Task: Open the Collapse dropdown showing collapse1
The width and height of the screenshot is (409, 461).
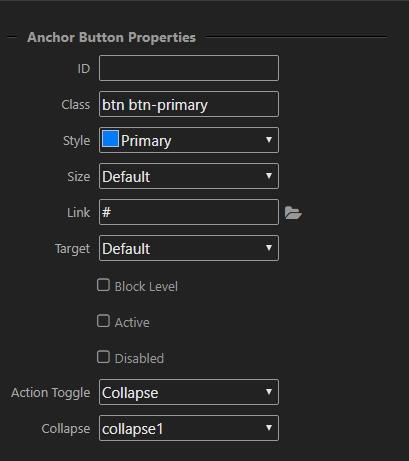Action: [x=189, y=428]
